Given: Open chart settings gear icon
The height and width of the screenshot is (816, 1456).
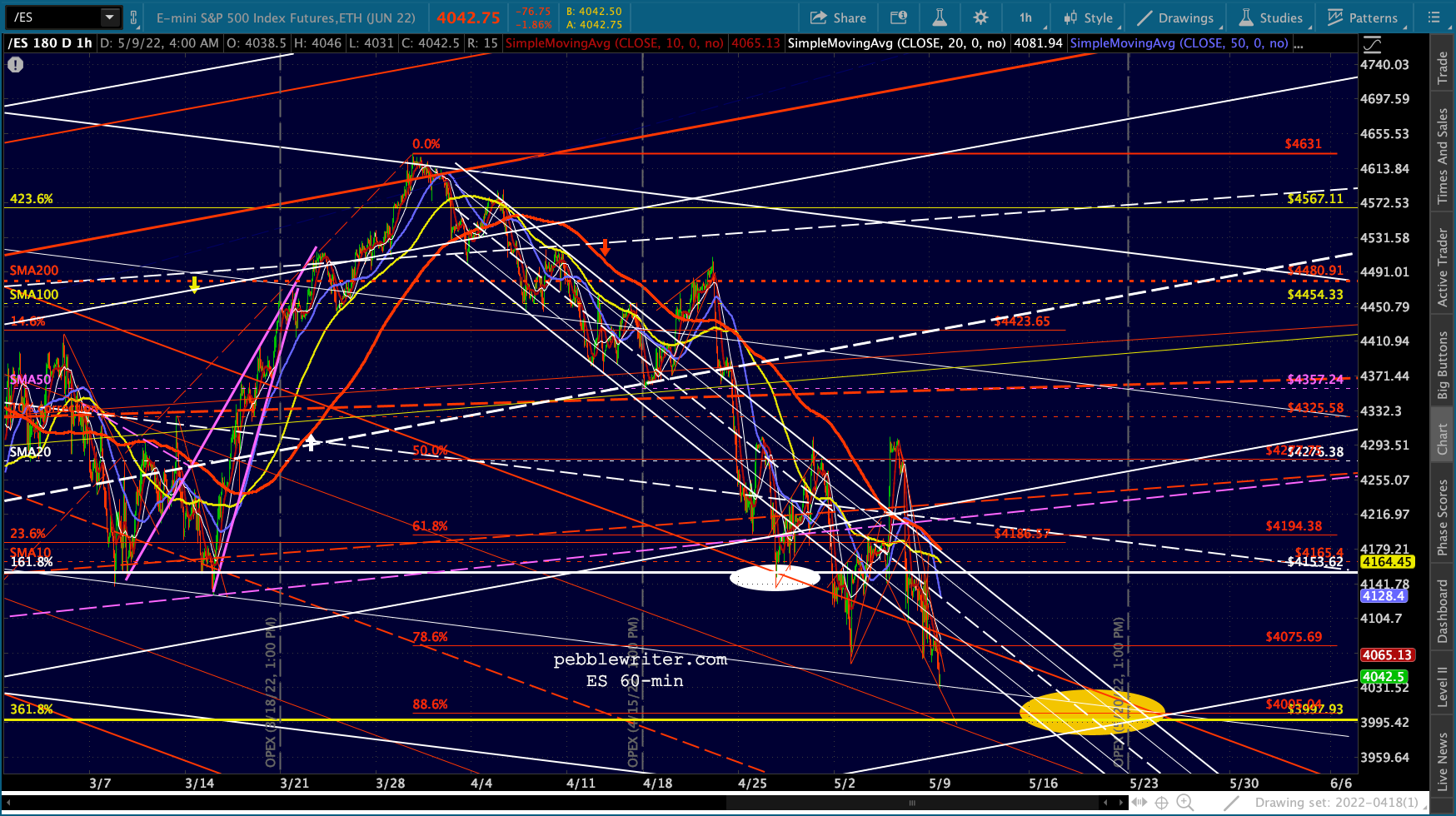Looking at the screenshot, I should click(x=981, y=17).
